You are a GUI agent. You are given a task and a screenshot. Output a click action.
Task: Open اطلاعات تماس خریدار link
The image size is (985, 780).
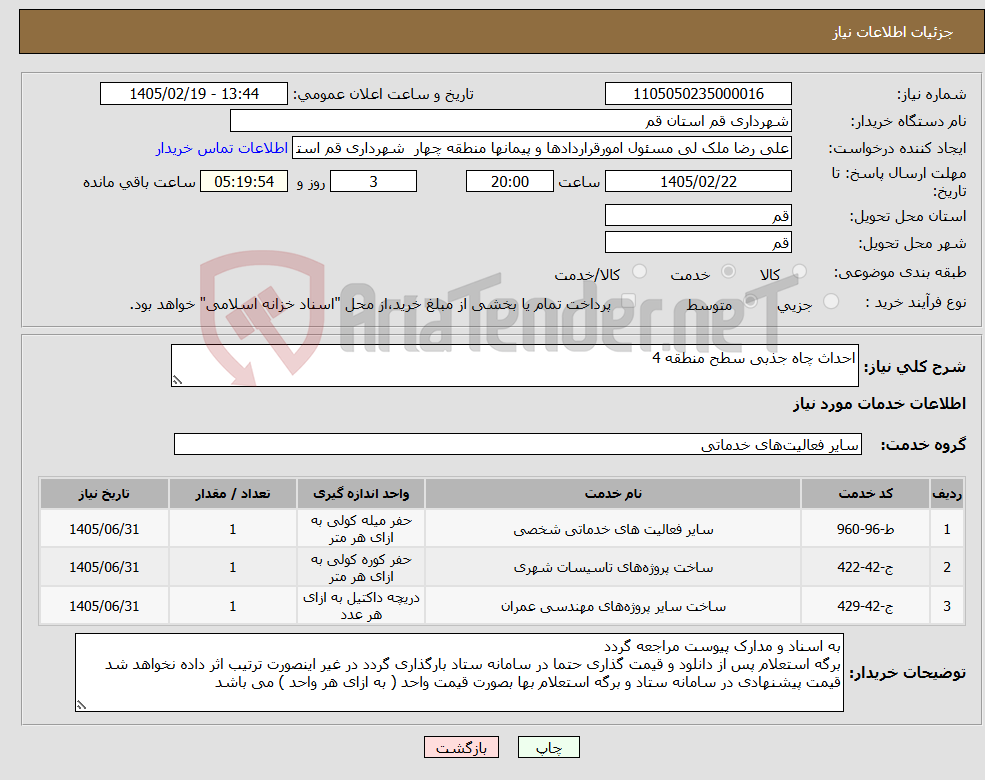click(x=222, y=148)
